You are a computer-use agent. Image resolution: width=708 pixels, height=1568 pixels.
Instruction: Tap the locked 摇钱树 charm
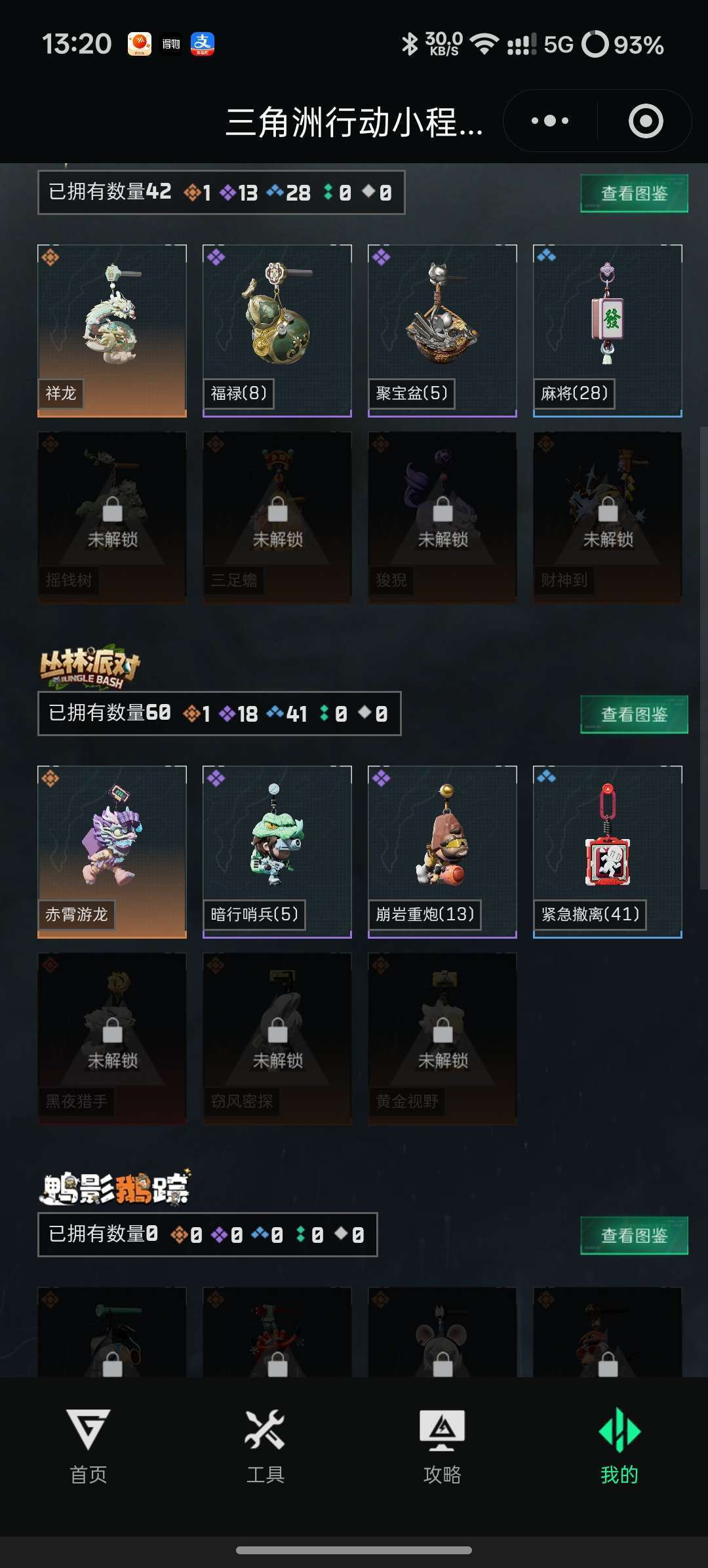pos(112,518)
